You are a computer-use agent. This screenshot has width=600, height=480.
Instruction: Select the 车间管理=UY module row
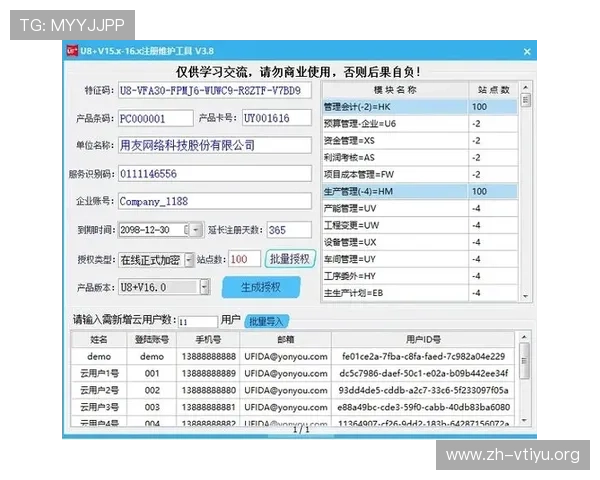point(420,259)
